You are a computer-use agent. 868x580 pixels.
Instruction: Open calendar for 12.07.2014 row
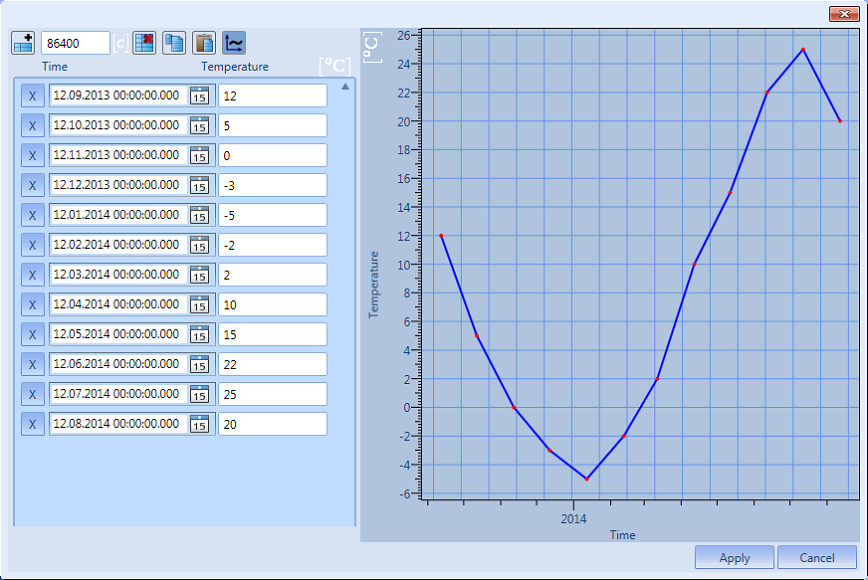point(200,395)
